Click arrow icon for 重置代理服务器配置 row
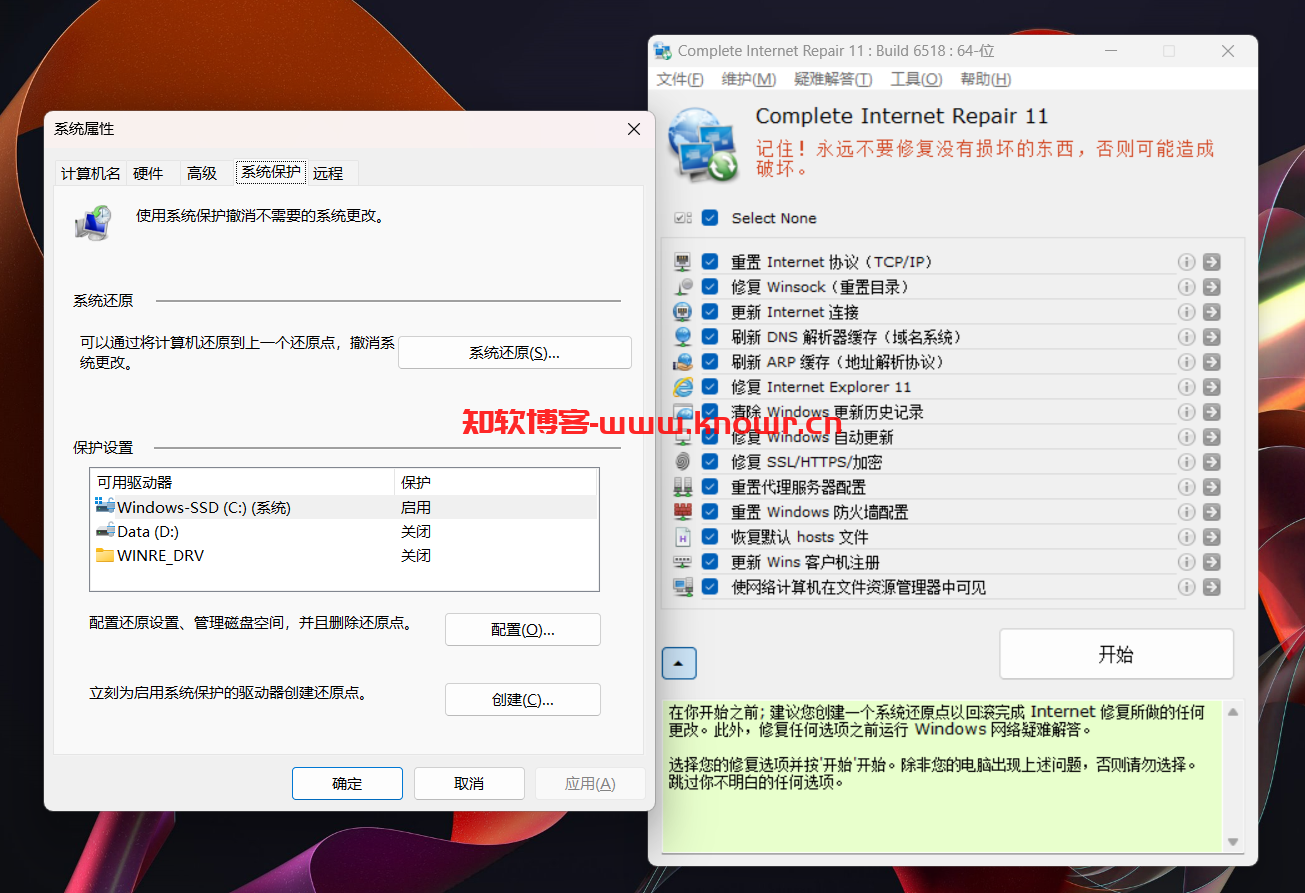 1211,487
